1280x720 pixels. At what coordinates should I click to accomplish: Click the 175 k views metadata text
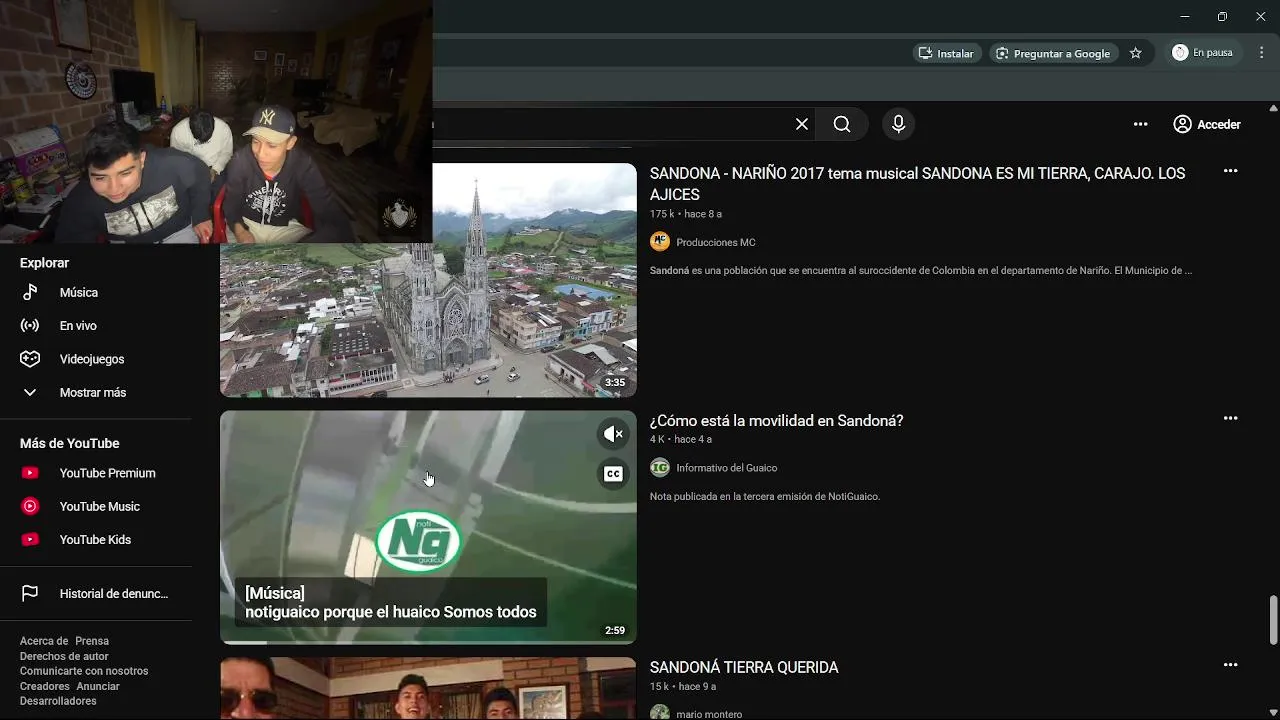click(662, 214)
